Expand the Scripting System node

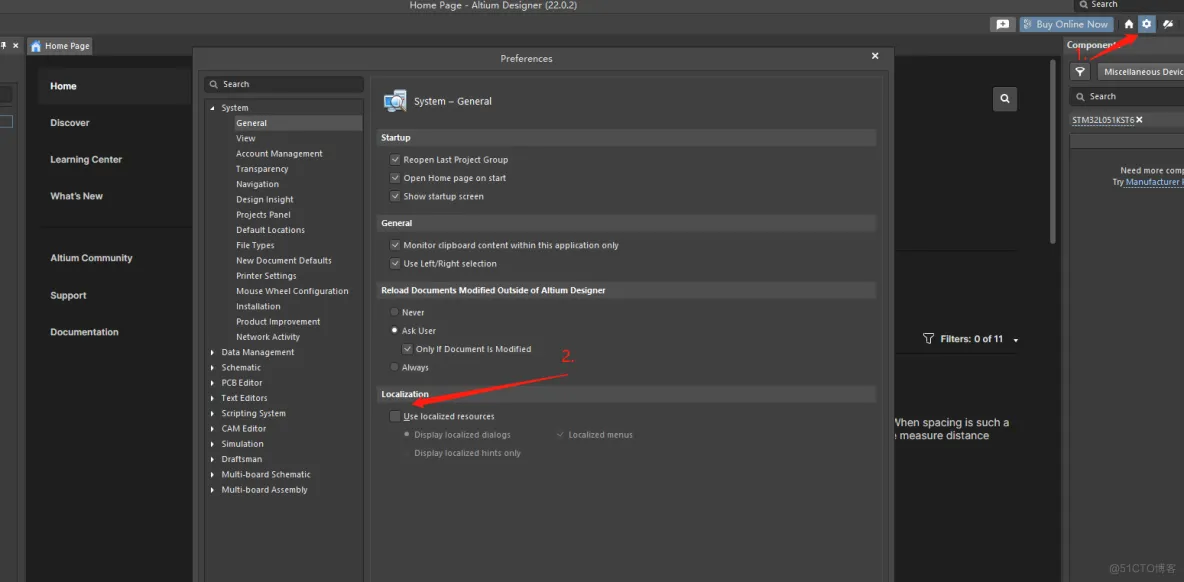pyautogui.click(x=213, y=413)
